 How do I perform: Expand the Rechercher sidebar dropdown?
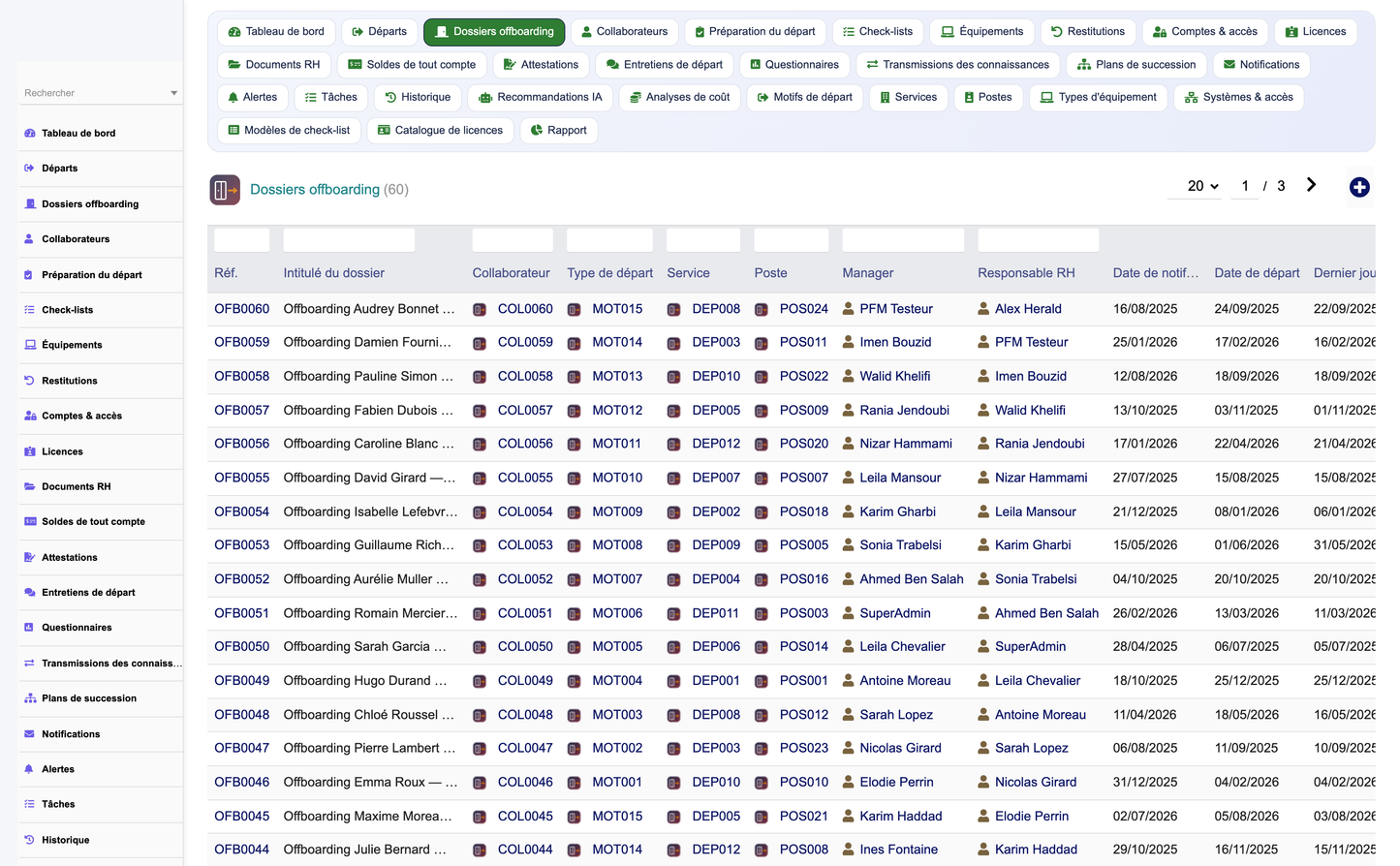[174, 93]
